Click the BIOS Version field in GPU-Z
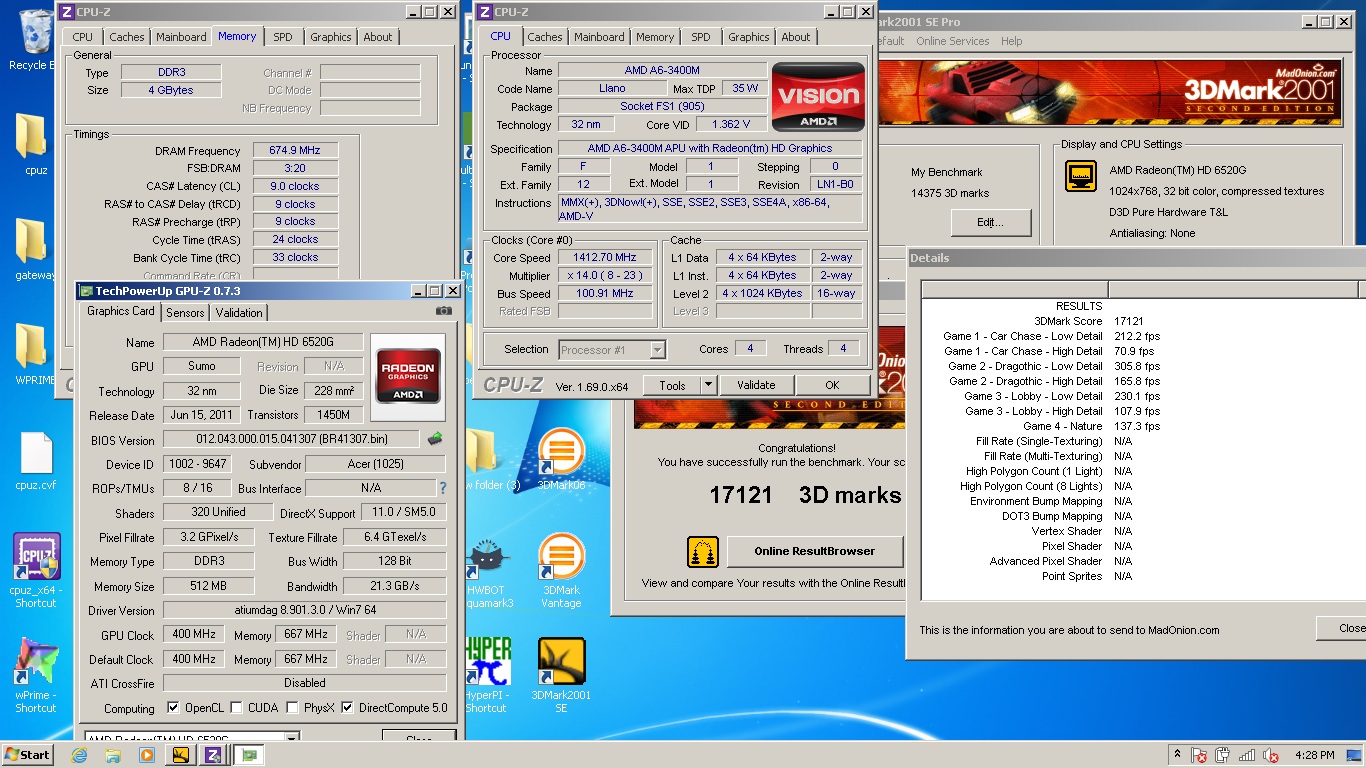This screenshot has height=768, width=1366. [x=291, y=440]
